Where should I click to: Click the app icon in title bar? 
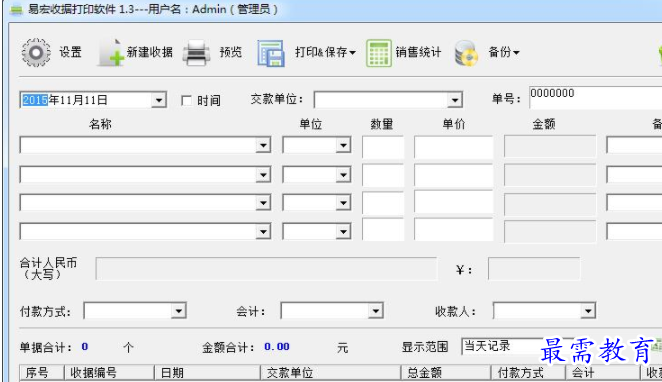click(x=16, y=9)
